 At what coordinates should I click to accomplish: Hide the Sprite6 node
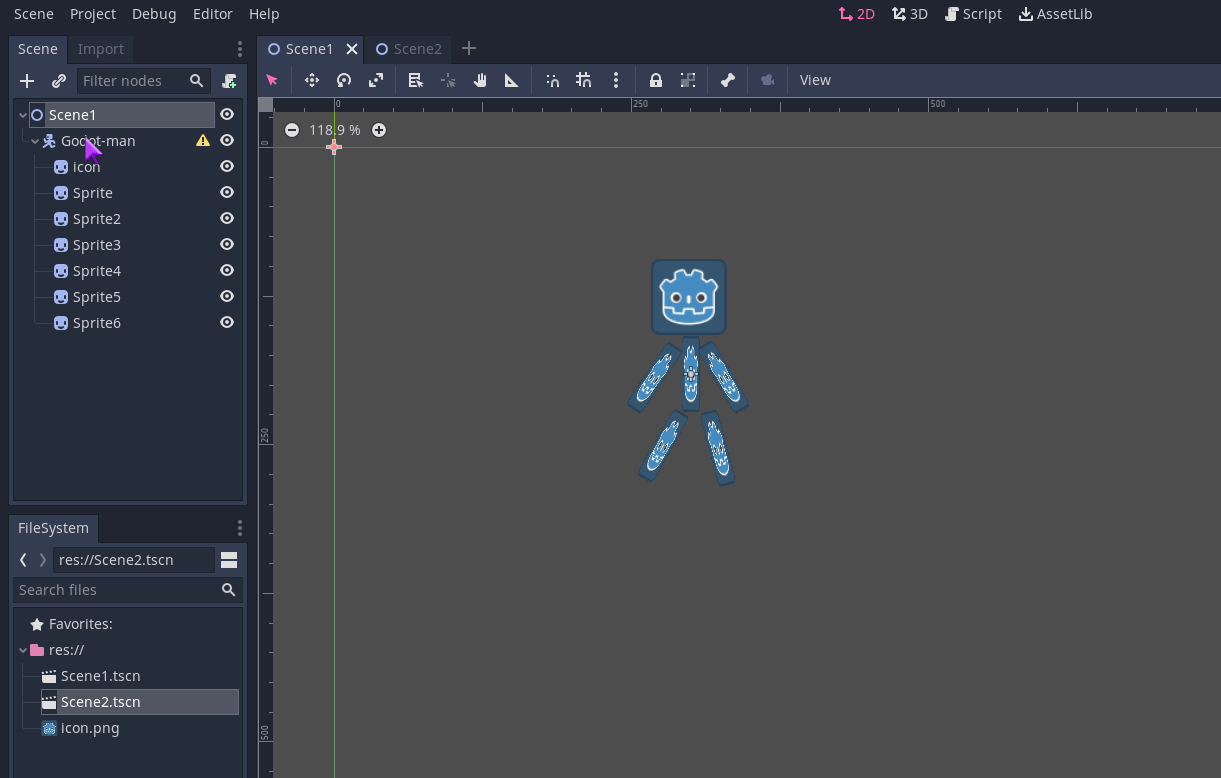coord(227,323)
